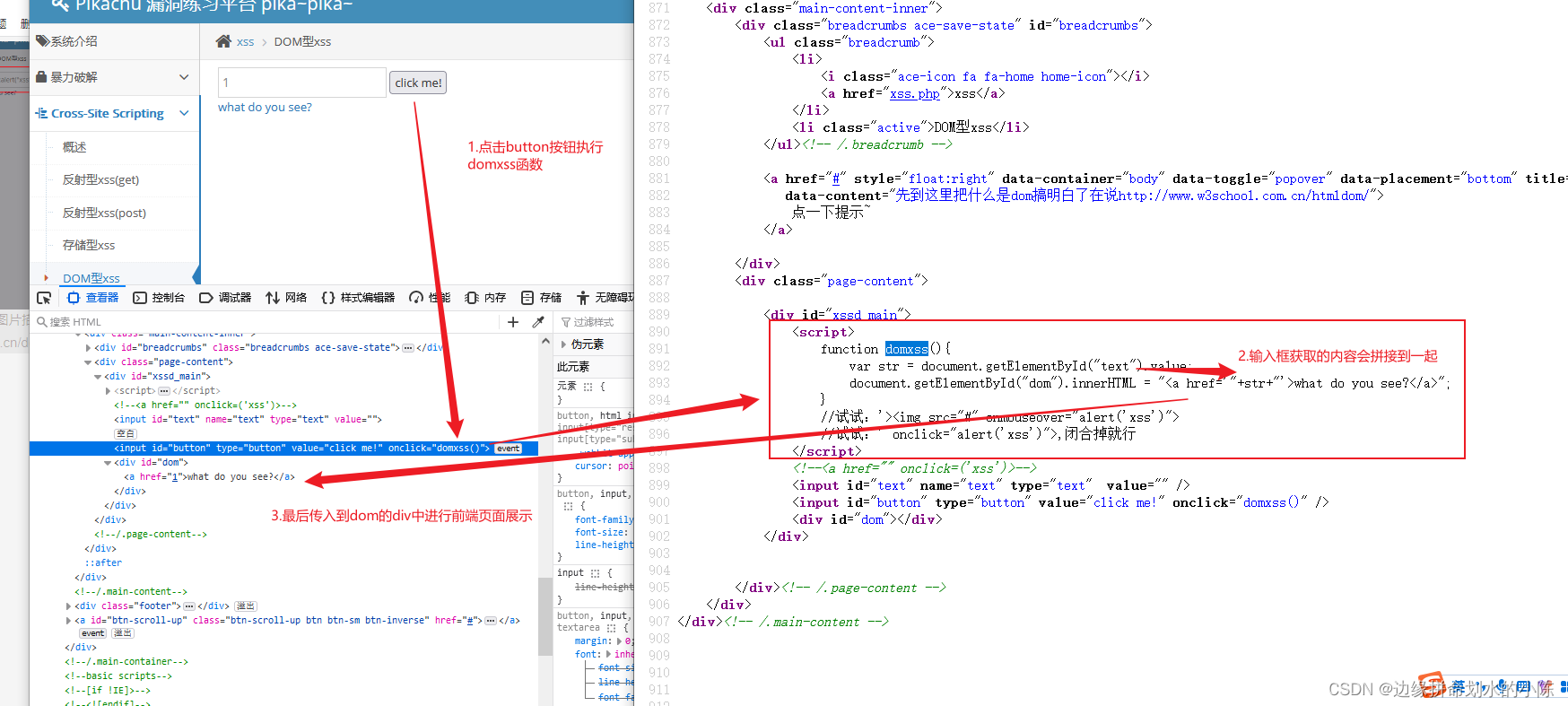This screenshot has width=1568, height=706.
Task: Open the 样式编辑器 style editor tab
Action: [x=358, y=298]
